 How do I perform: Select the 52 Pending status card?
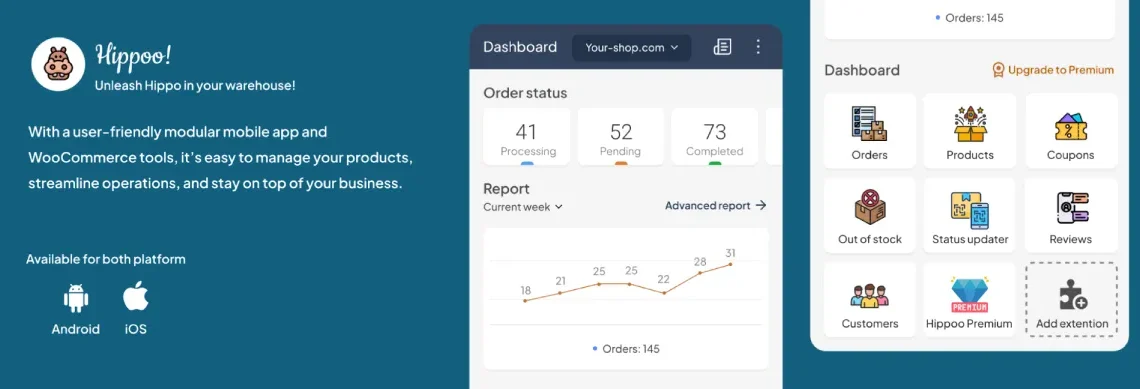(x=620, y=137)
